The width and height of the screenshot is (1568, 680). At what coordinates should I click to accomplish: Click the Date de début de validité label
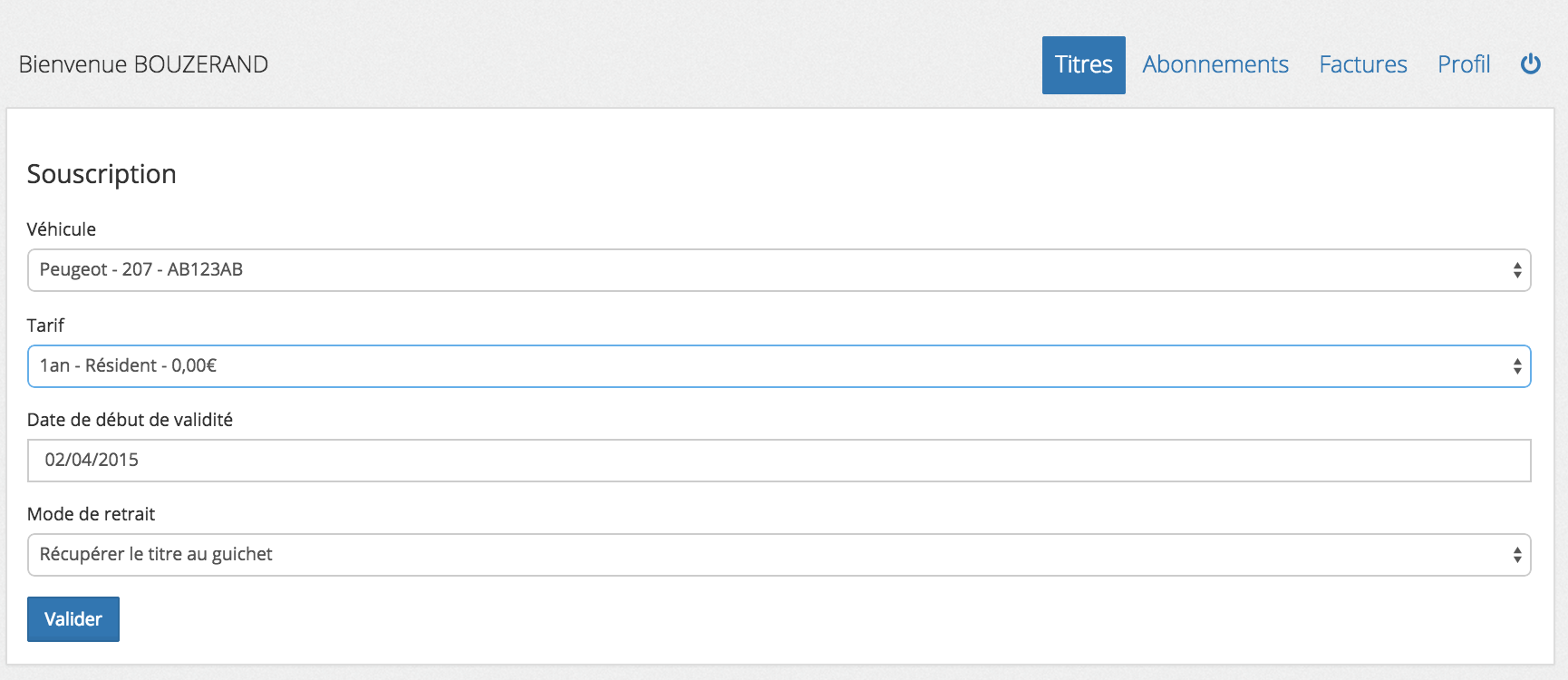[x=130, y=420]
